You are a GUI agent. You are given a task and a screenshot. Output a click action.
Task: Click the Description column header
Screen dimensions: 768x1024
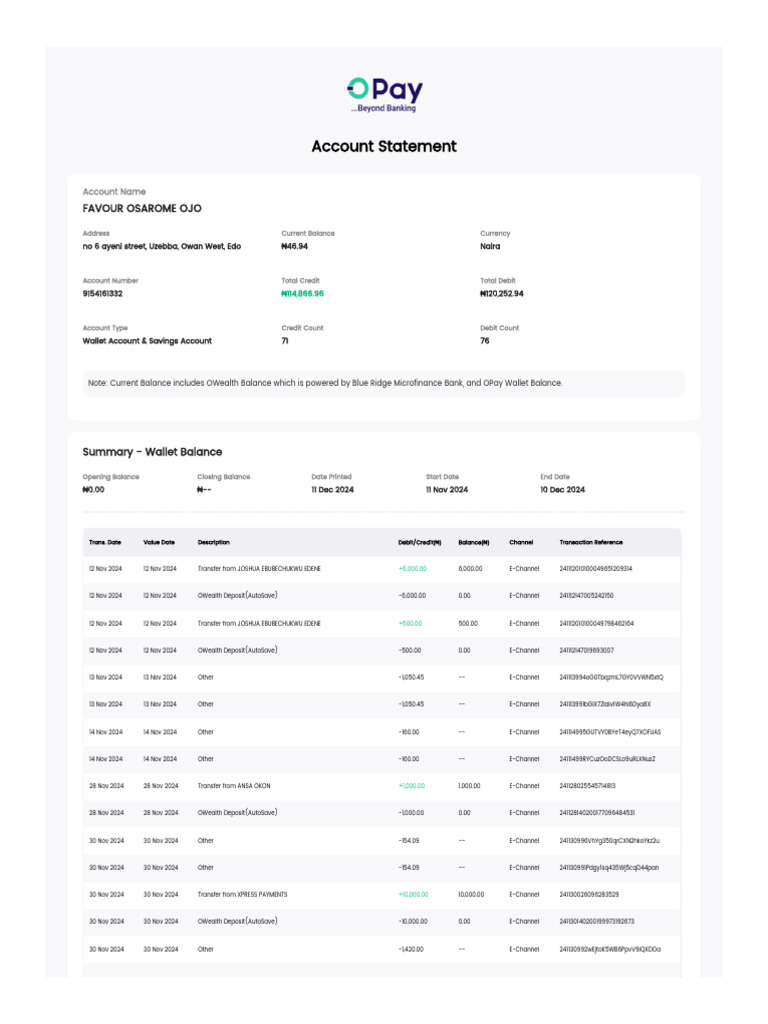214,542
